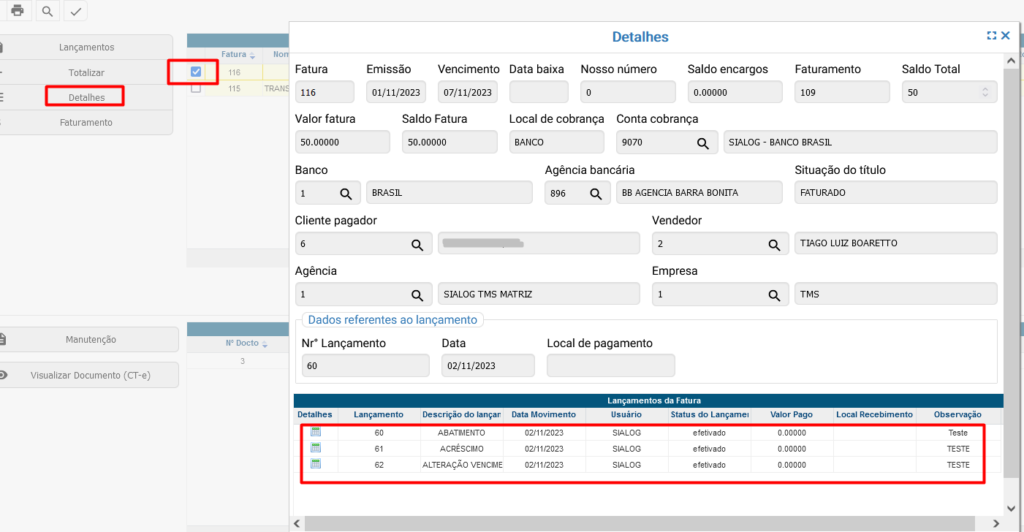Open Agência bancária lookup magnifier
Image resolution: width=1024 pixels, height=532 pixels.
click(x=594, y=193)
